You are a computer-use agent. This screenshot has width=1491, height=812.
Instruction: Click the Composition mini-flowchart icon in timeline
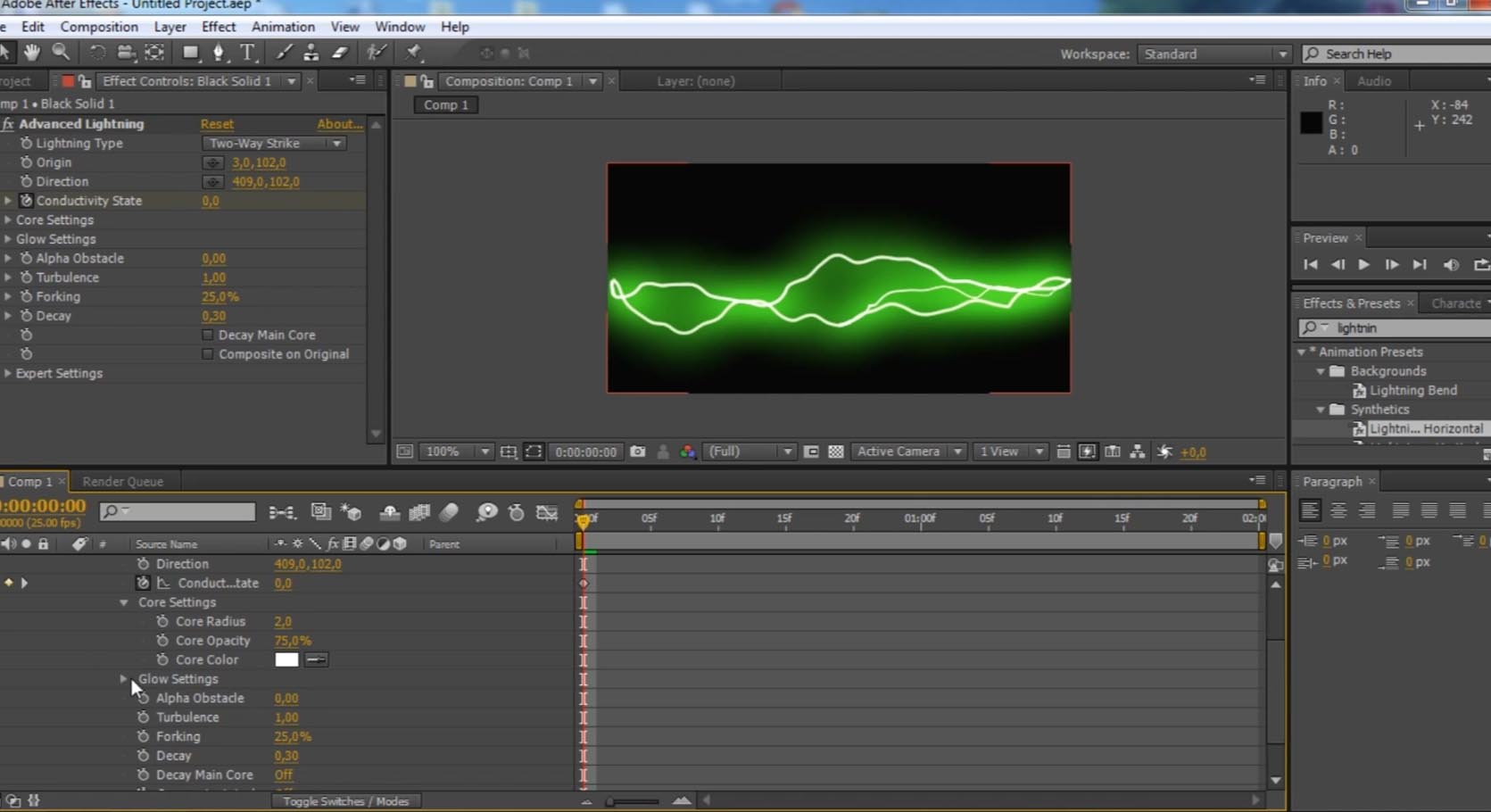click(x=282, y=512)
